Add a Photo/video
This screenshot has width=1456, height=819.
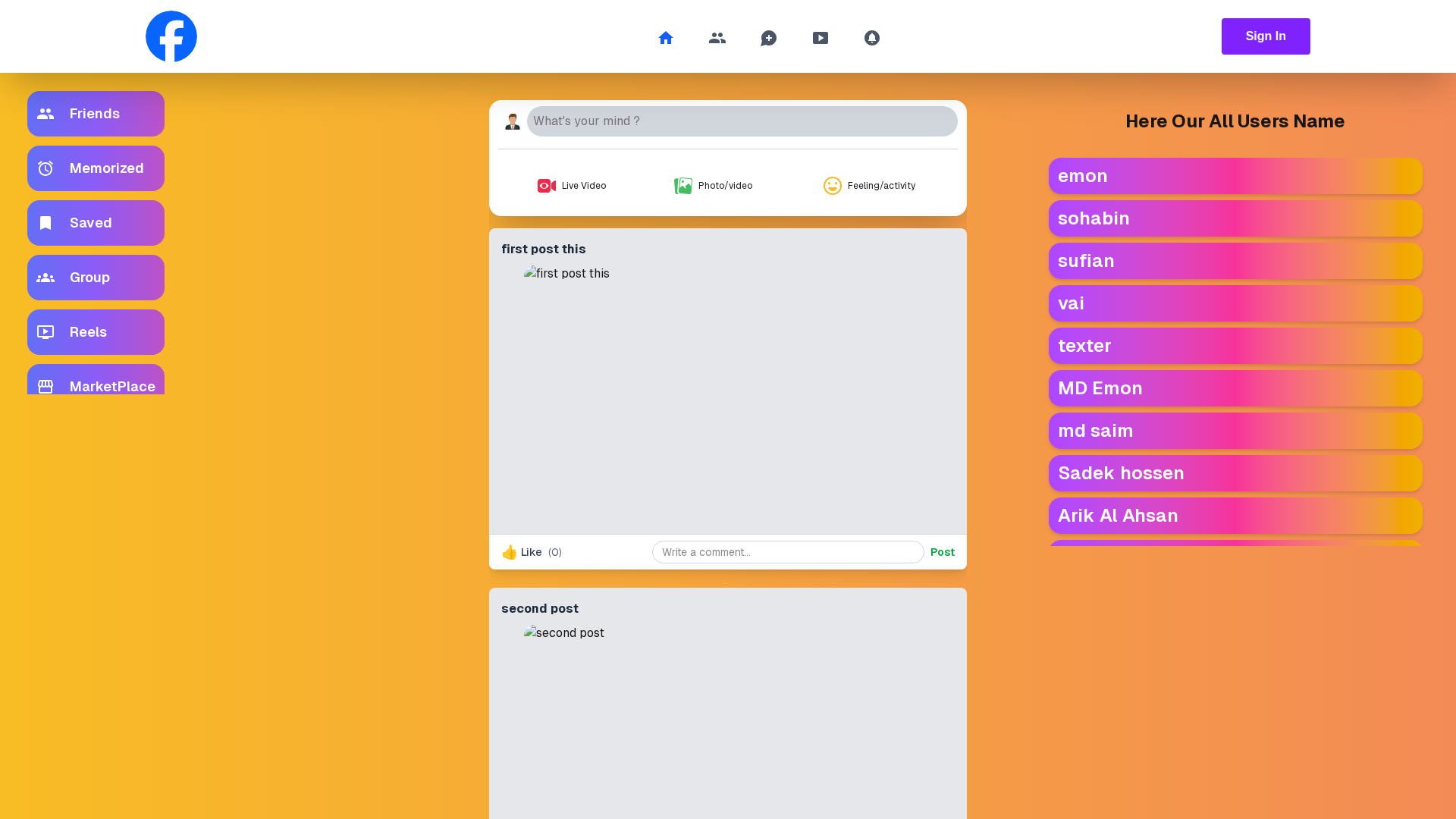click(x=713, y=186)
